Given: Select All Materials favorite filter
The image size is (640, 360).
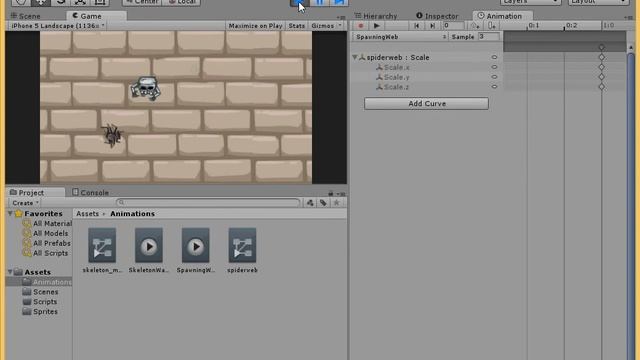Looking at the screenshot, I should [x=48, y=224].
